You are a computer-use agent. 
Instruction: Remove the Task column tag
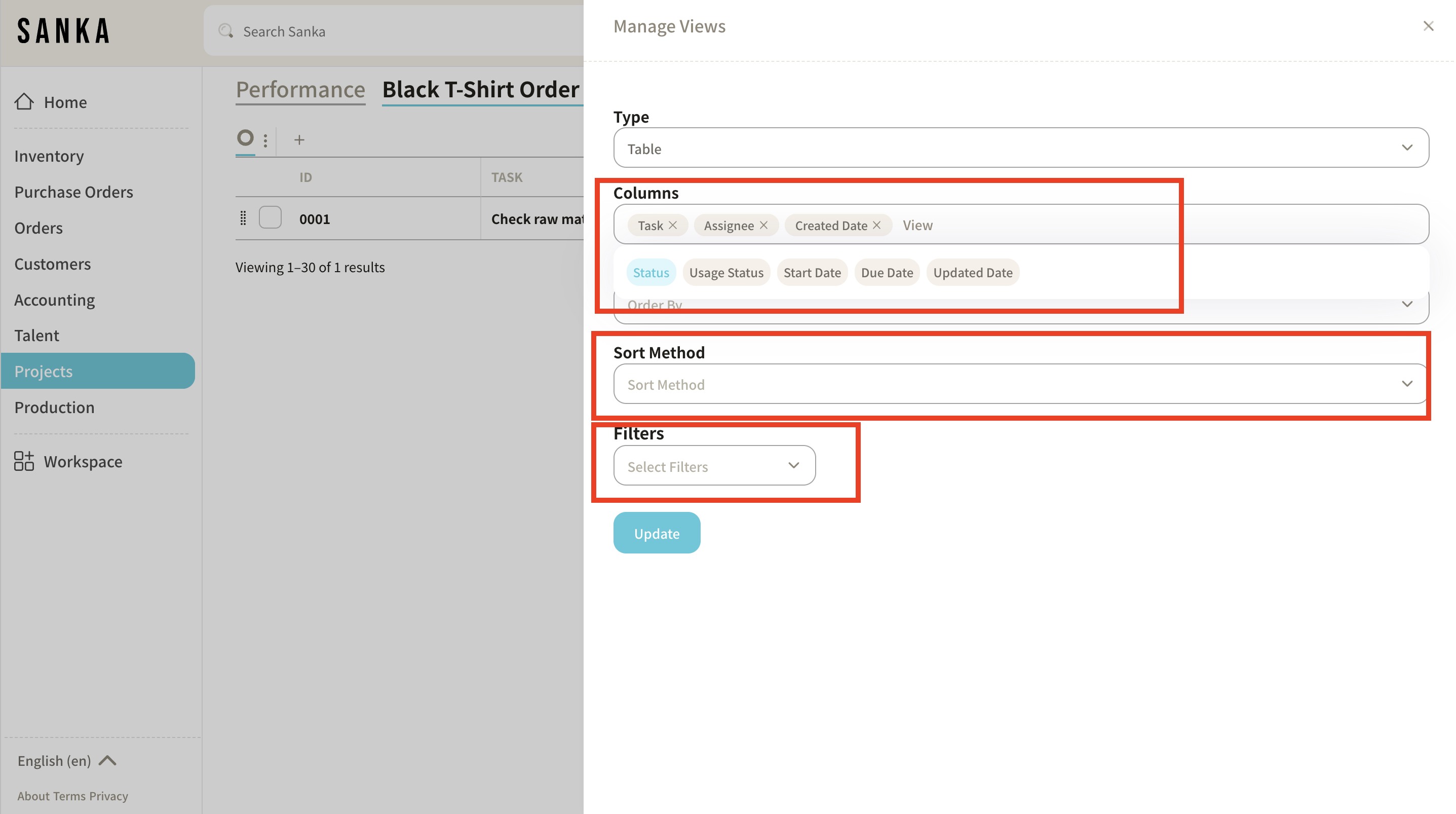coord(673,225)
